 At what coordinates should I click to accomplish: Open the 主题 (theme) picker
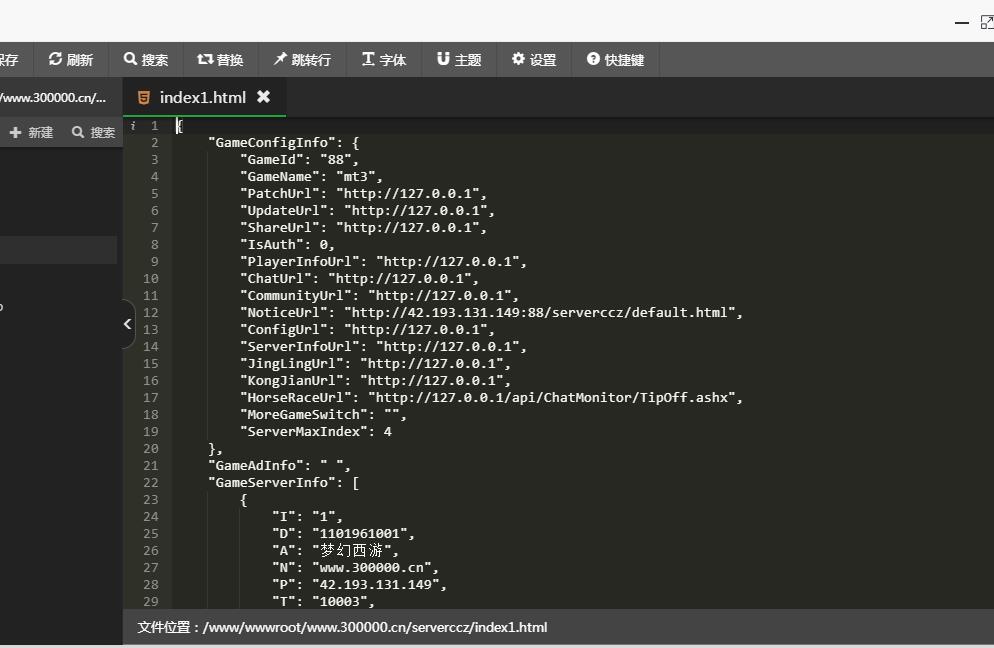coord(459,60)
